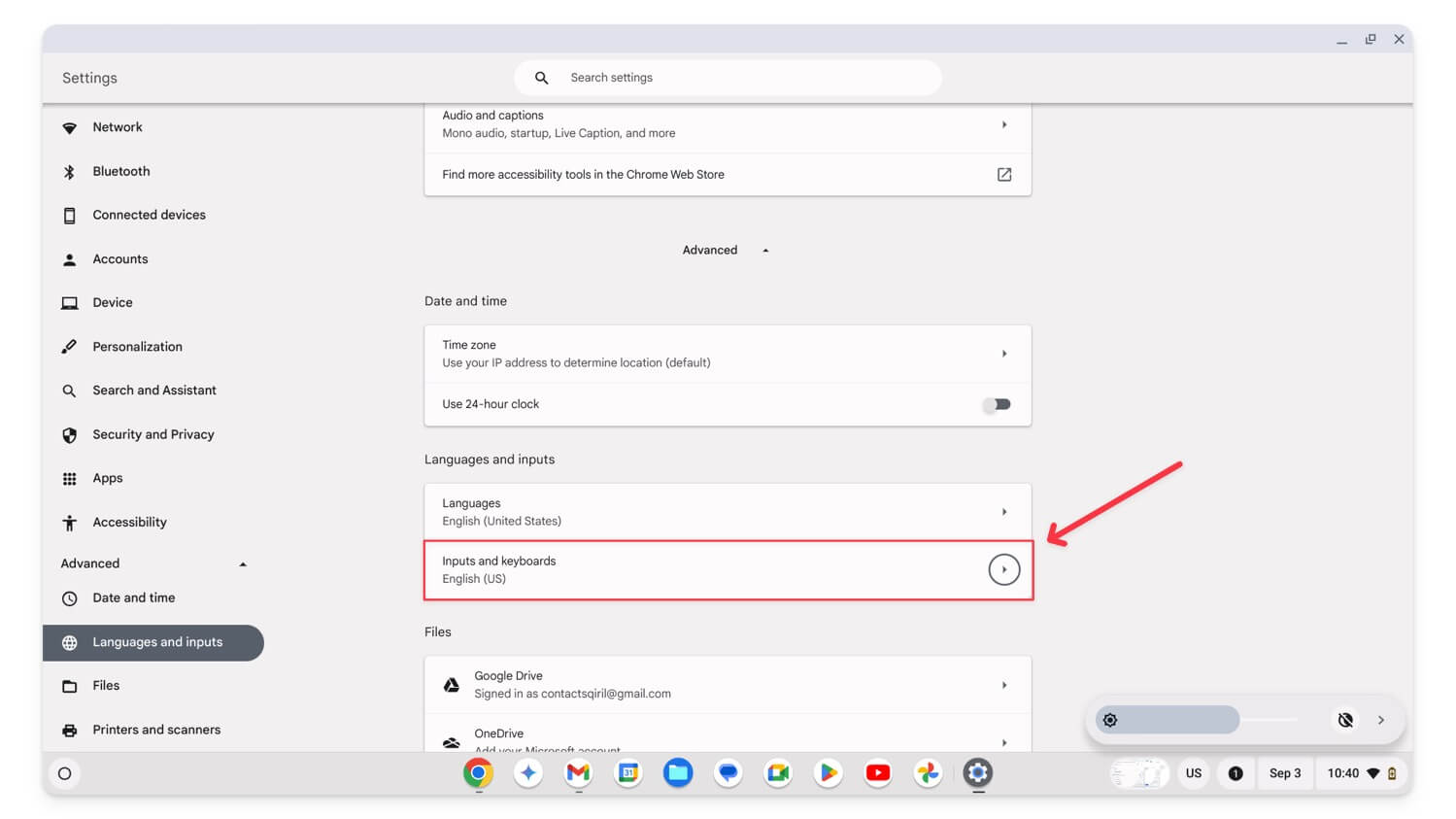The width and height of the screenshot is (1456, 819).
Task: Select Languages and inputs in the sidebar
Action: pyautogui.click(x=152, y=642)
